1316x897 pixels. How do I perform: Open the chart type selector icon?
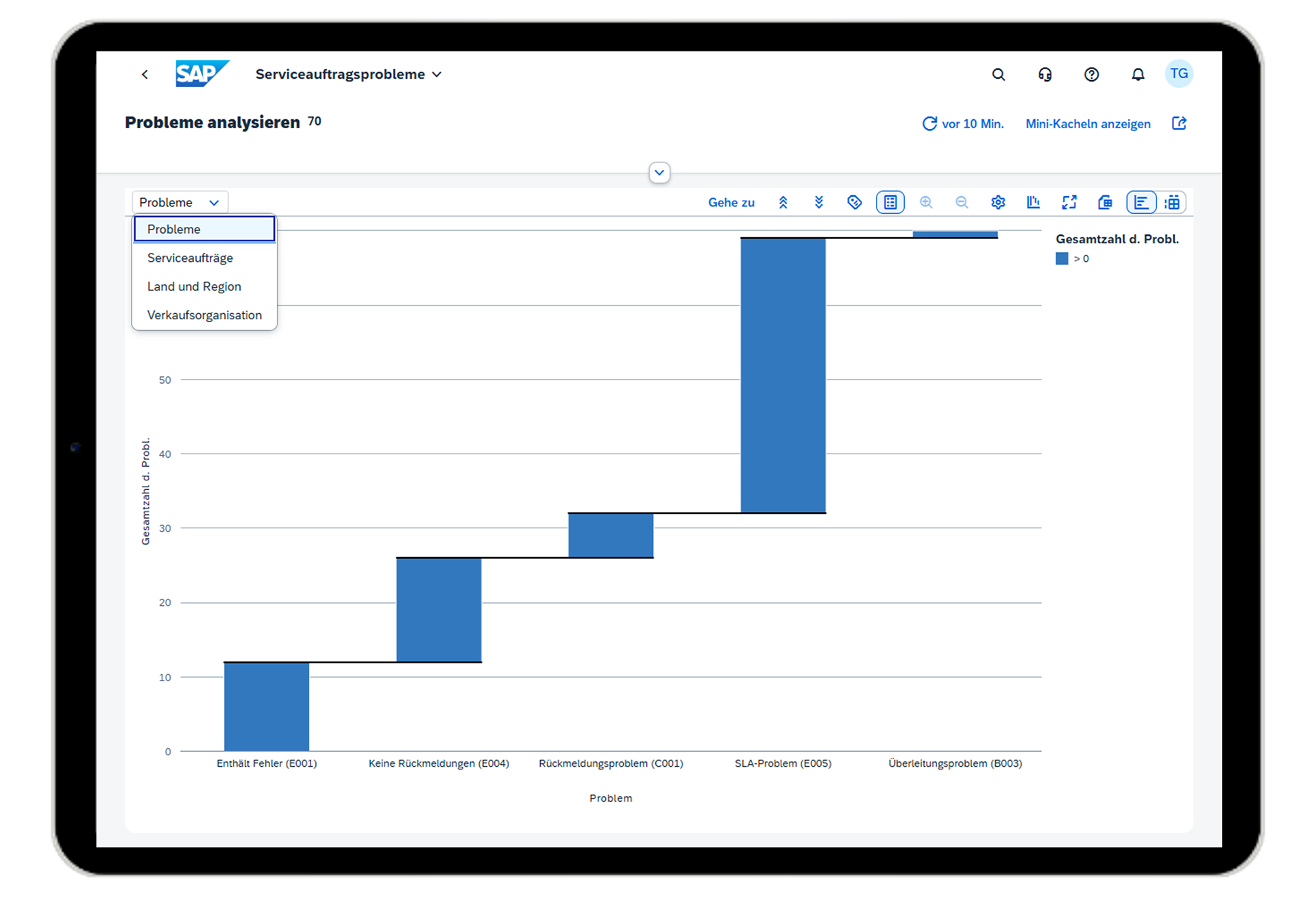click(x=1033, y=202)
